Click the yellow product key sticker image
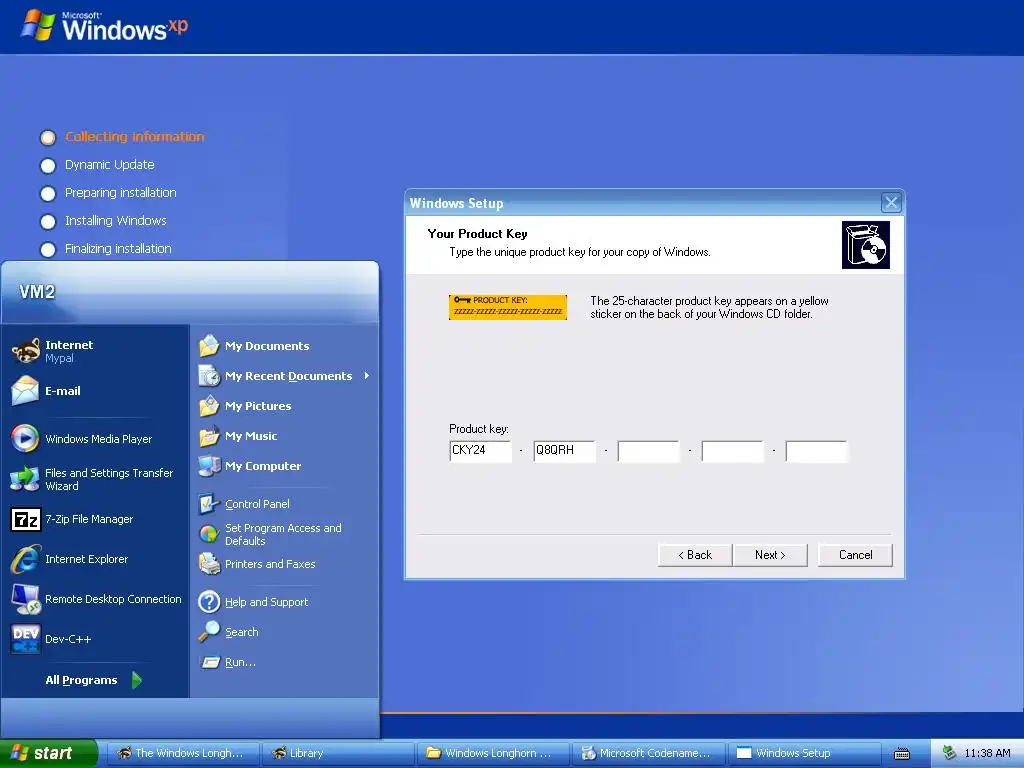This screenshot has width=1024, height=768. tap(507, 307)
